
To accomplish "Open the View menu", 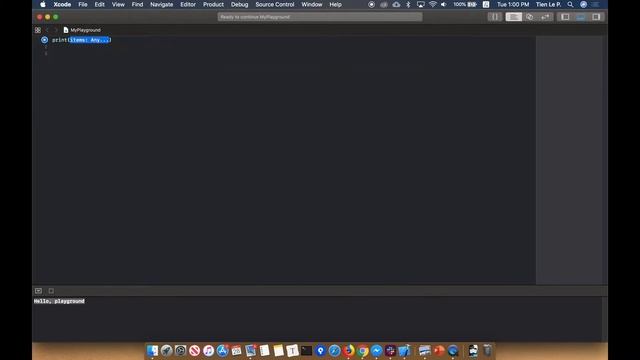I will pos(118,4).
